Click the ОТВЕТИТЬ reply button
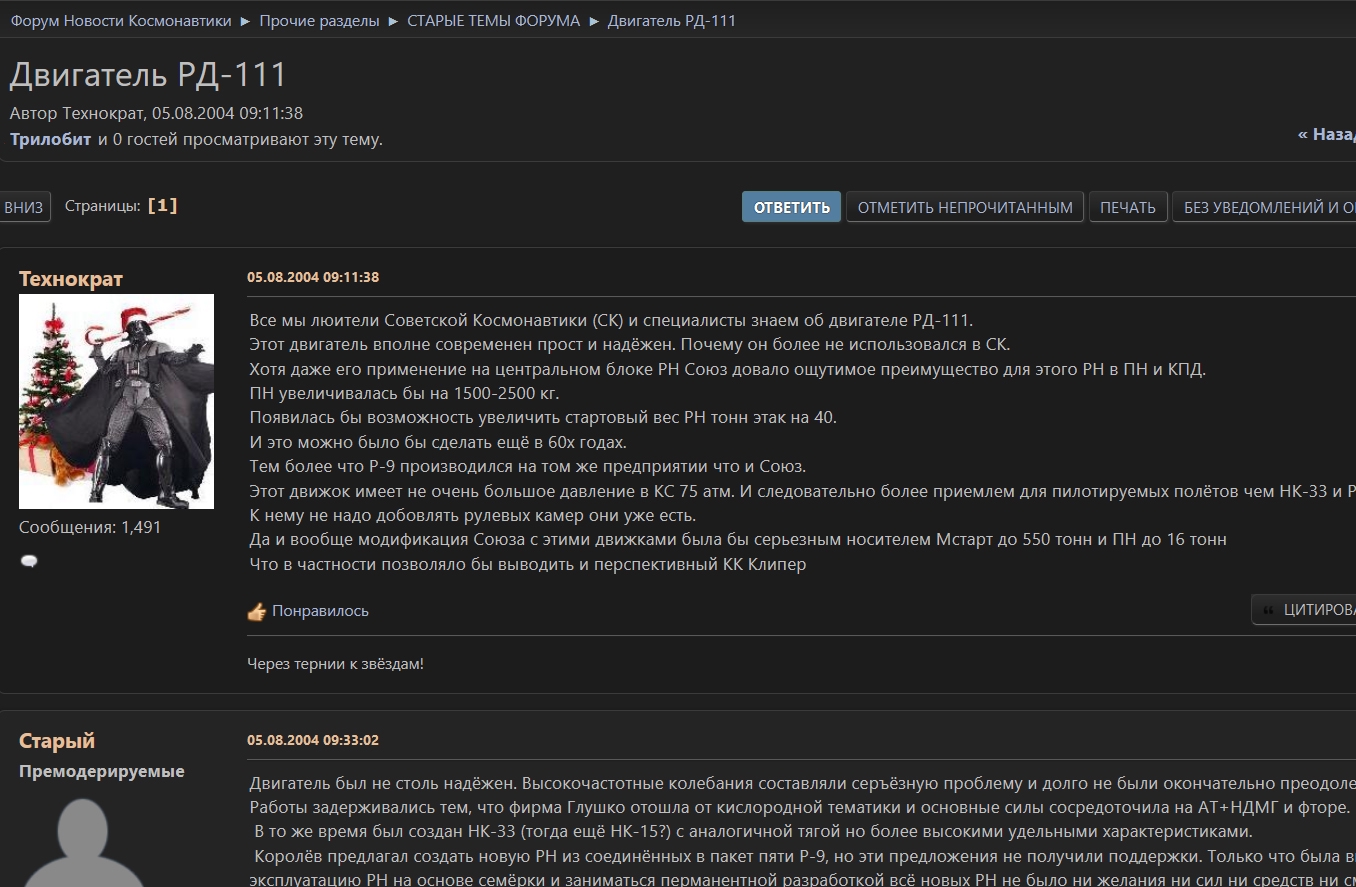The width and height of the screenshot is (1356, 887). point(791,207)
